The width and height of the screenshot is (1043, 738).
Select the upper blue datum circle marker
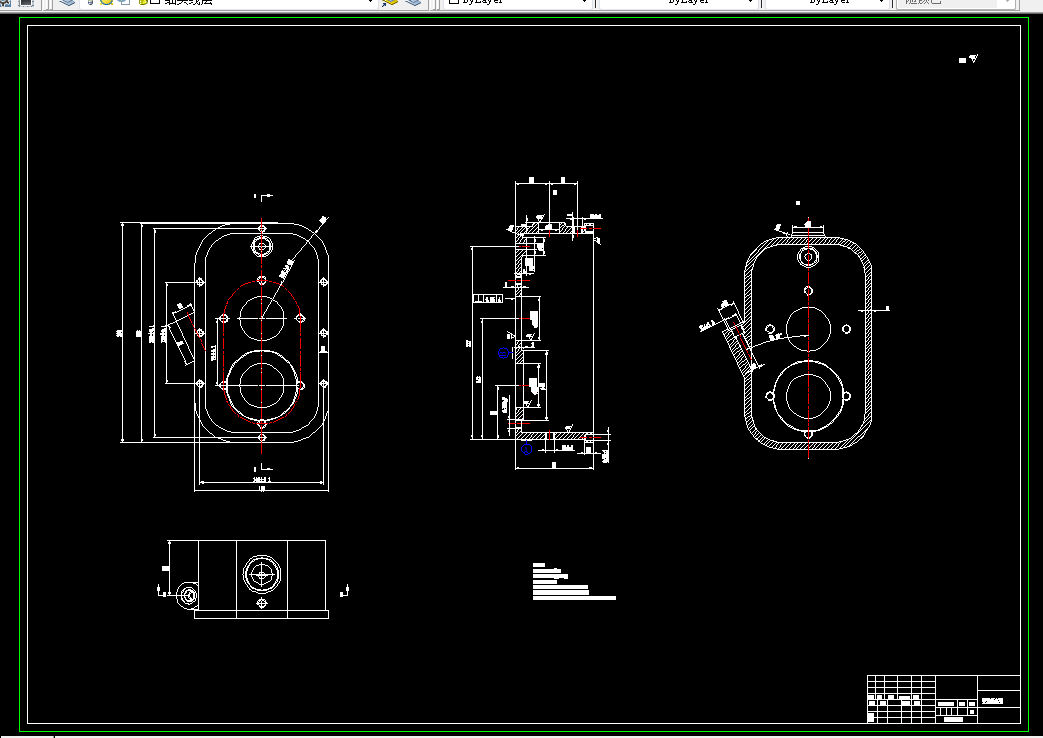click(x=504, y=353)
